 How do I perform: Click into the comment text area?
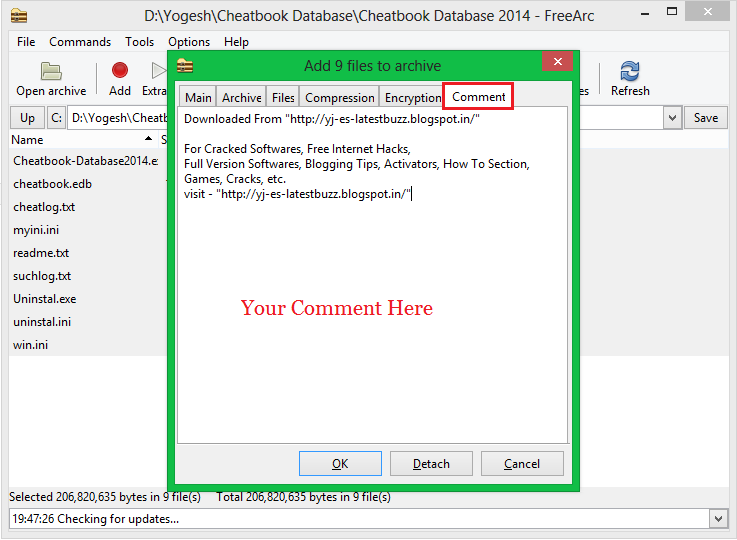click(x=372, y=275)
